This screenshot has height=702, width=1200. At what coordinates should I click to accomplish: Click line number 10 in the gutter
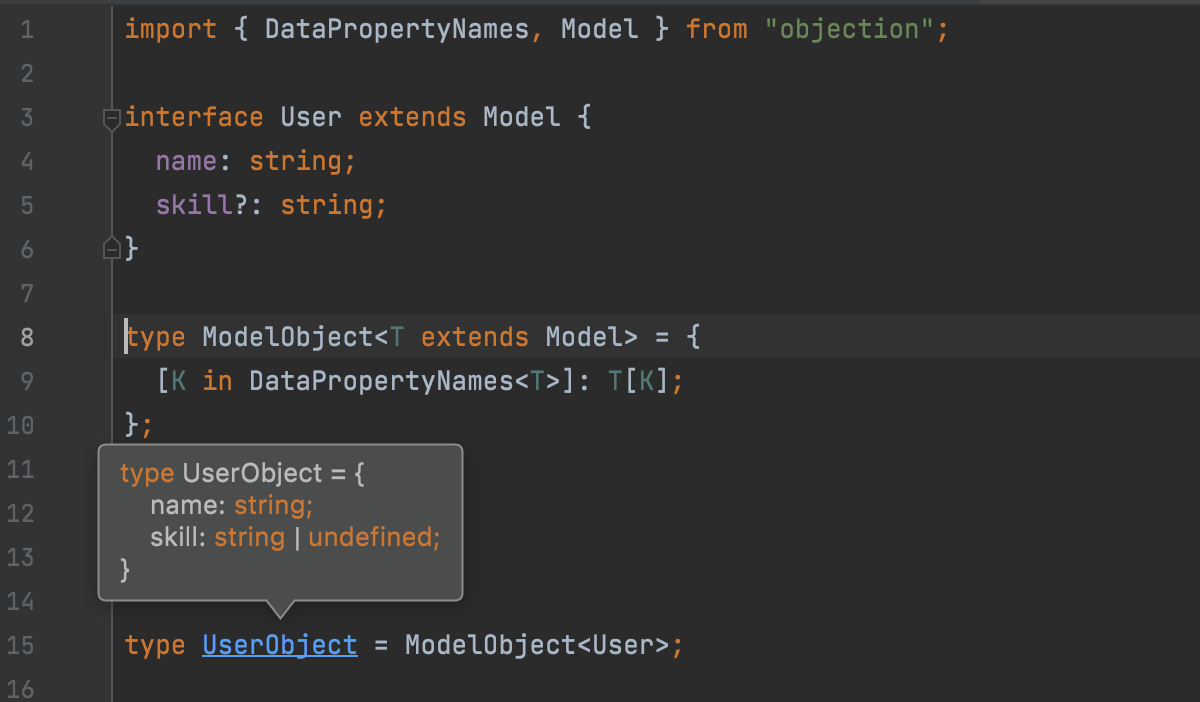(21, 425)
